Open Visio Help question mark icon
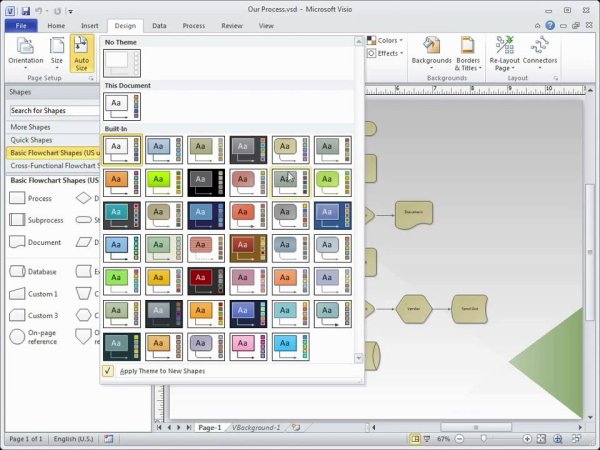 click(550, 26)
